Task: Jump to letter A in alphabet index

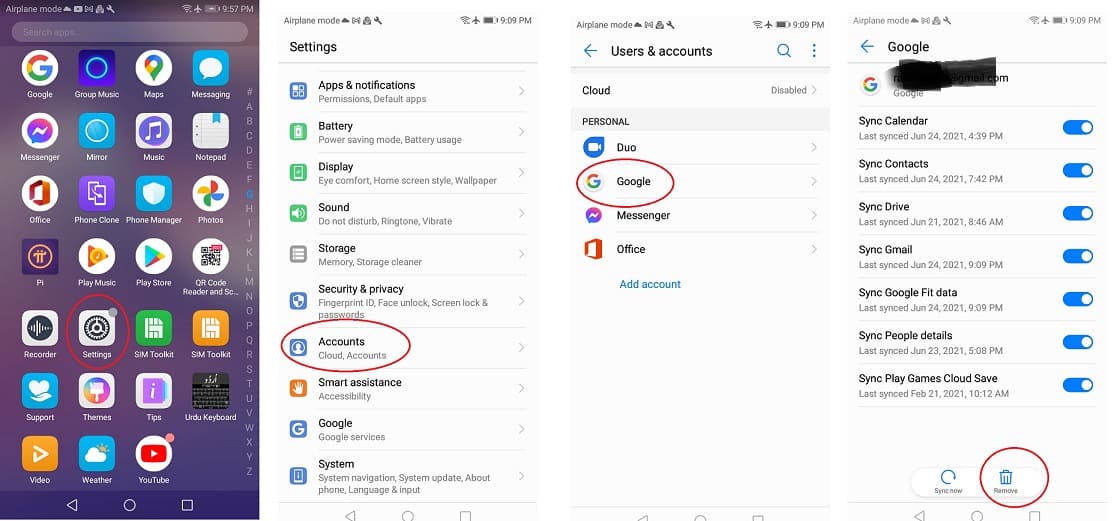Action: click(x=249, y=107)
